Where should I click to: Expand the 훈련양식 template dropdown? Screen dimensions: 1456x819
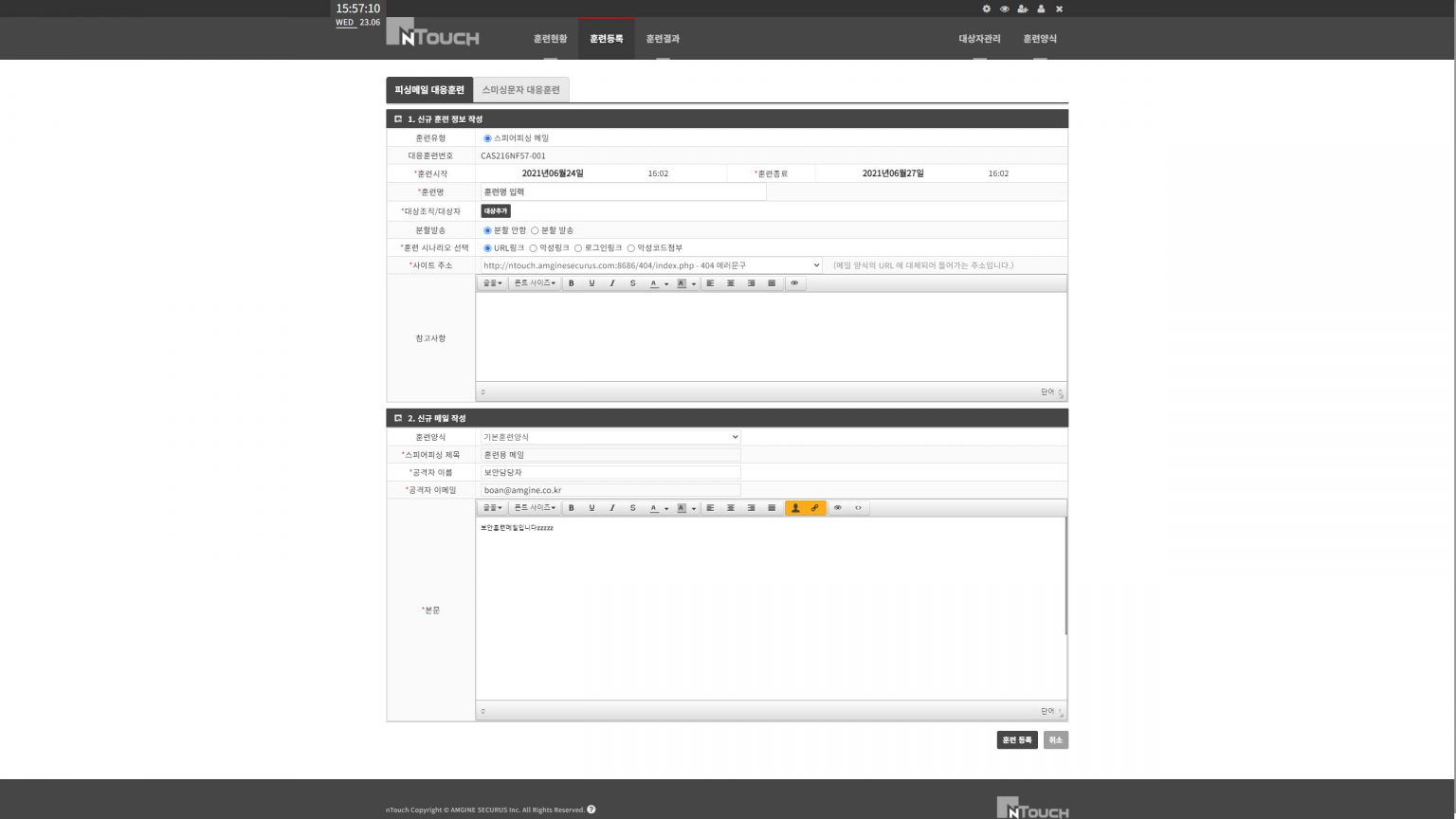coord(610,437)
